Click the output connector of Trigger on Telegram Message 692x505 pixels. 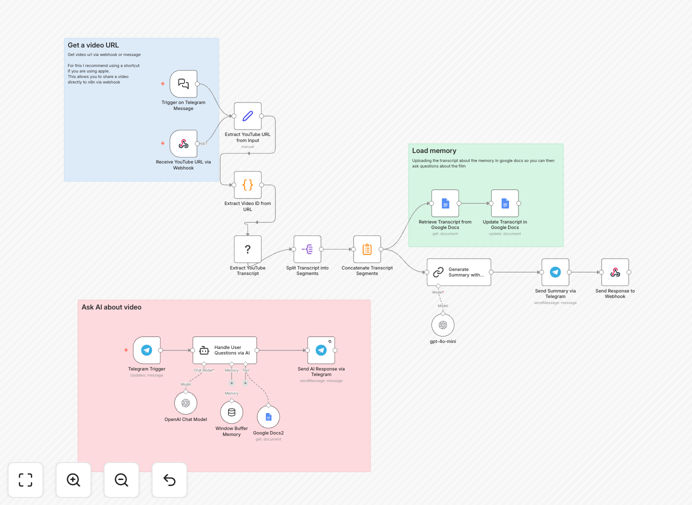coord(197,84)
